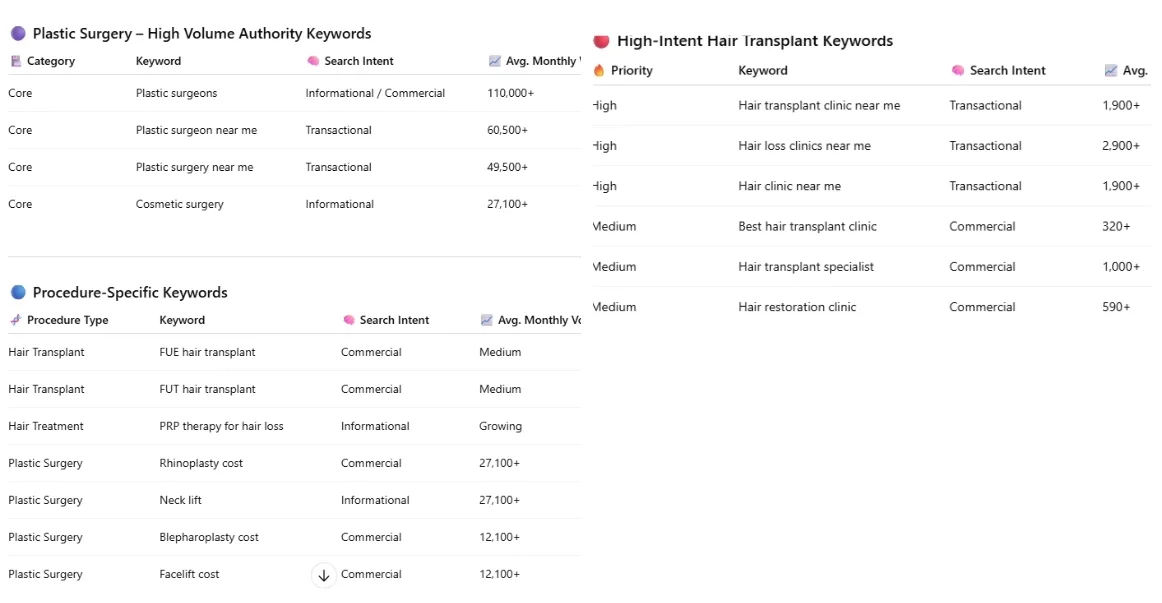The image size is (1162, 603).
Task: Select the 'Plastic surgeon near me' keyword cell
Action: point(196,130)
